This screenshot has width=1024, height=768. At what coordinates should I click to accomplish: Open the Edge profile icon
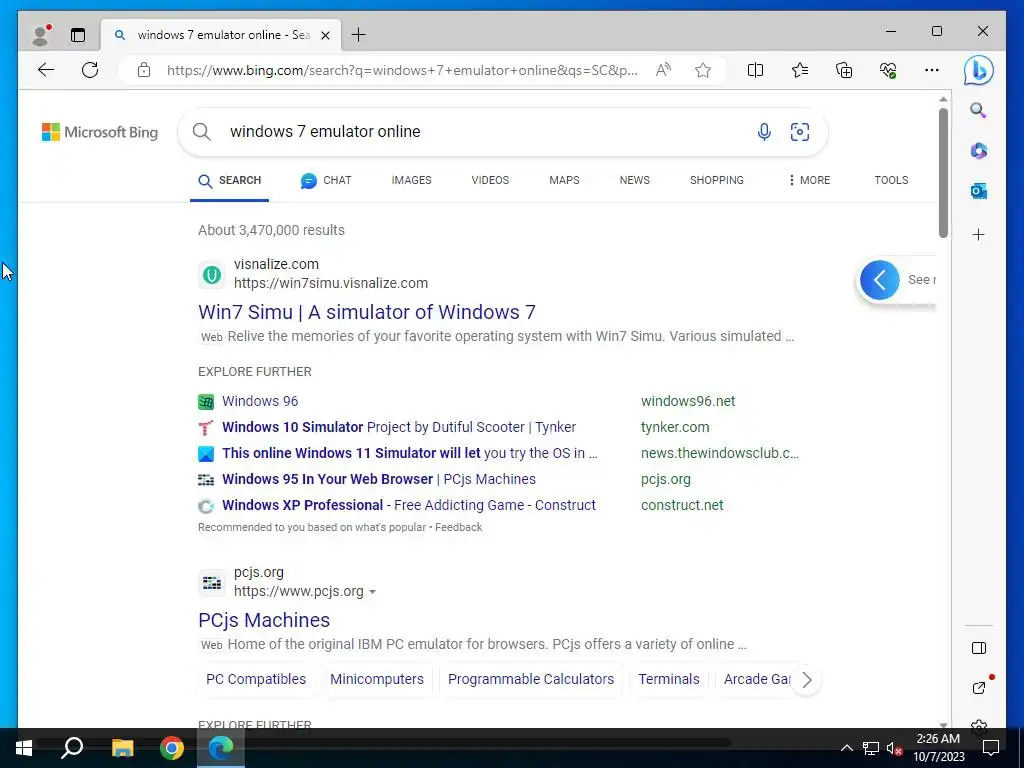(42, 35)
